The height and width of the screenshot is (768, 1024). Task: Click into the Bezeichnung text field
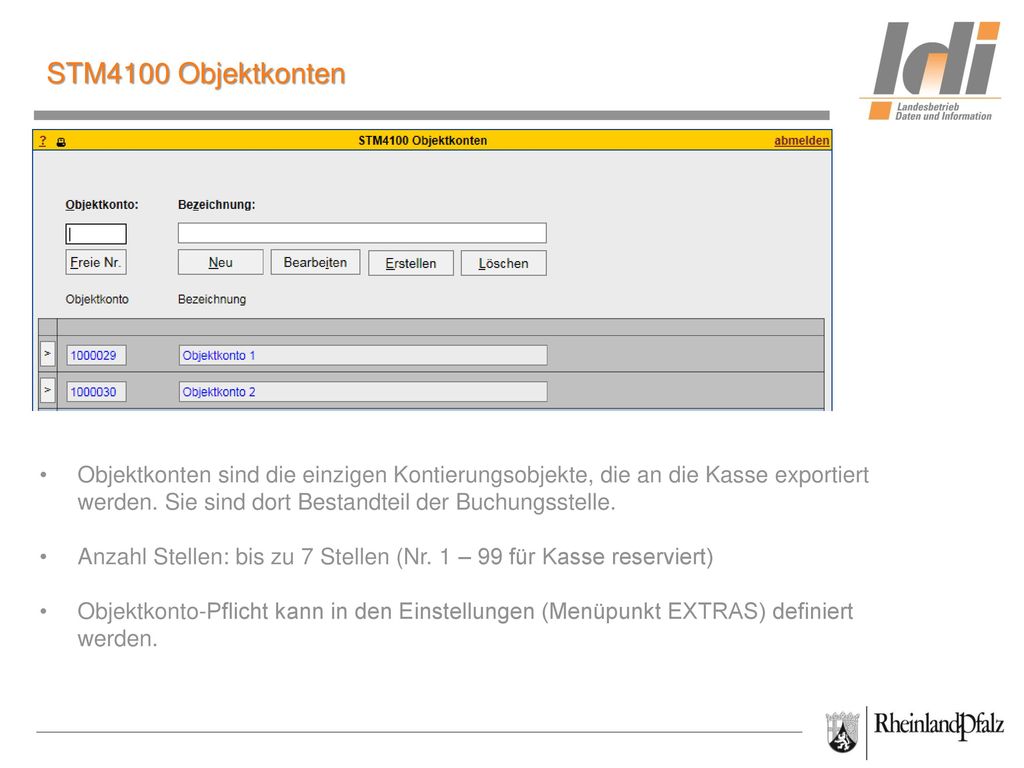pyautogui.click(x=362, y=232)
